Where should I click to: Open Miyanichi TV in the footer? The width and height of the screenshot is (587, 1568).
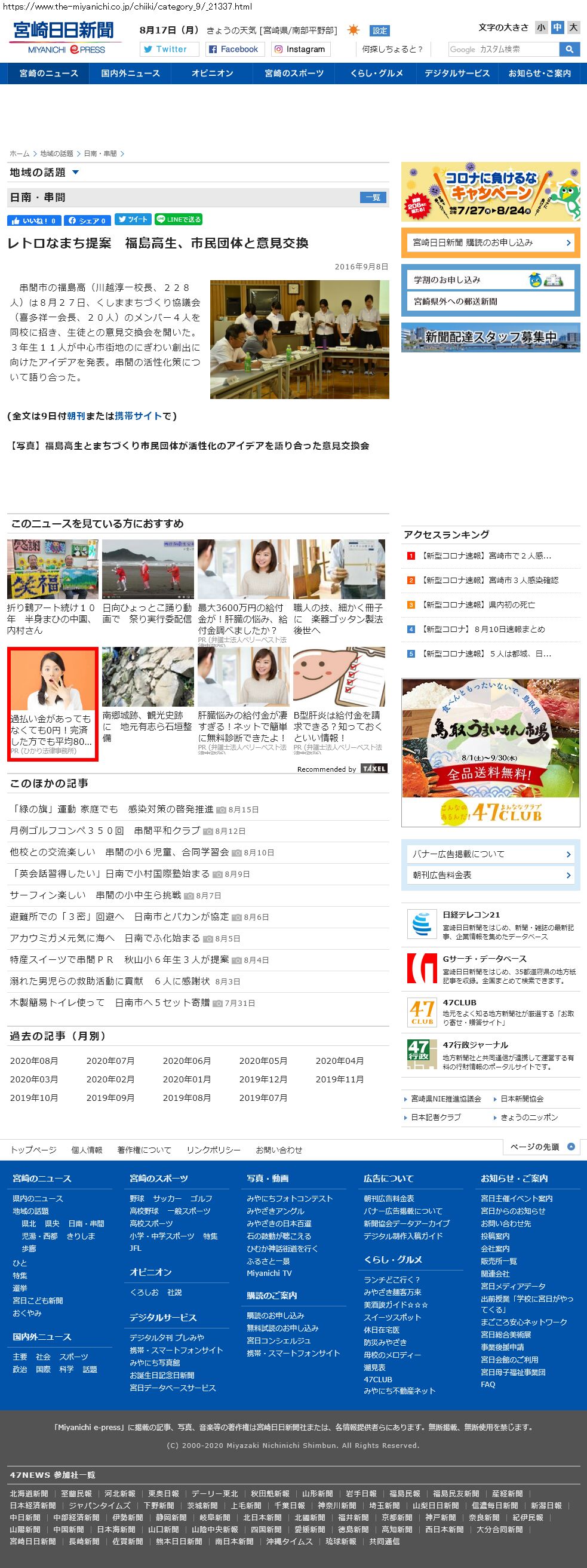point(269,1273)
